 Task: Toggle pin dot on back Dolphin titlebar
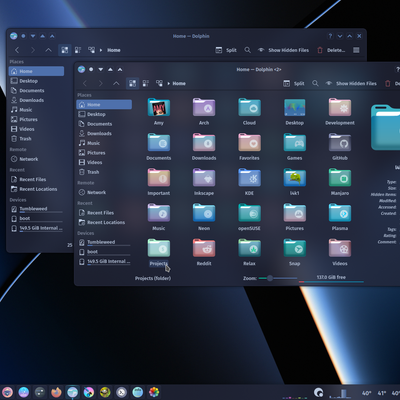pos(23,36)
